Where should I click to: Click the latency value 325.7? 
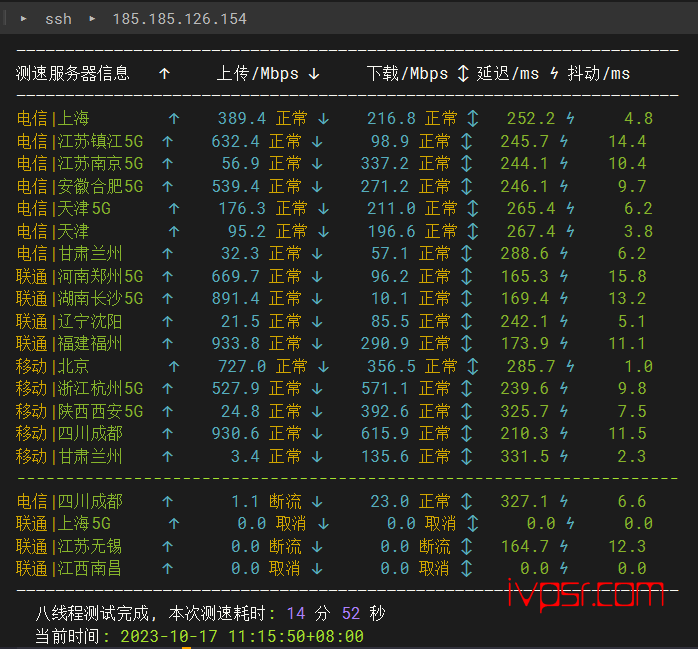coord(525,411)
